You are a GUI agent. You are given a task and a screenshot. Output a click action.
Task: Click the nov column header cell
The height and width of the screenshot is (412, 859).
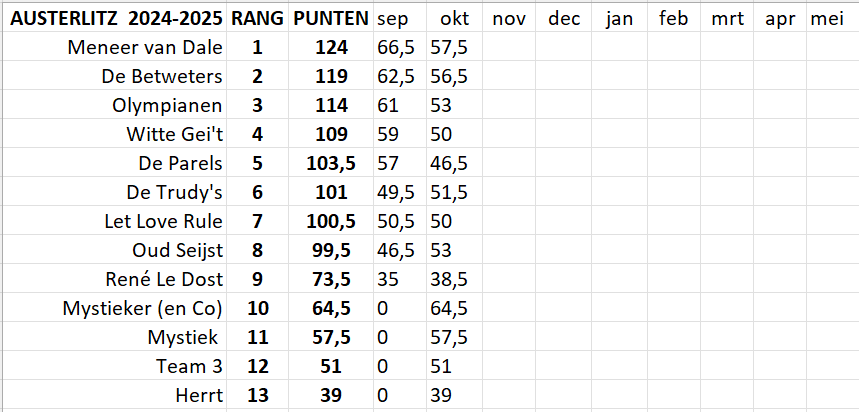pyautogui.click(x=510, y=19)
